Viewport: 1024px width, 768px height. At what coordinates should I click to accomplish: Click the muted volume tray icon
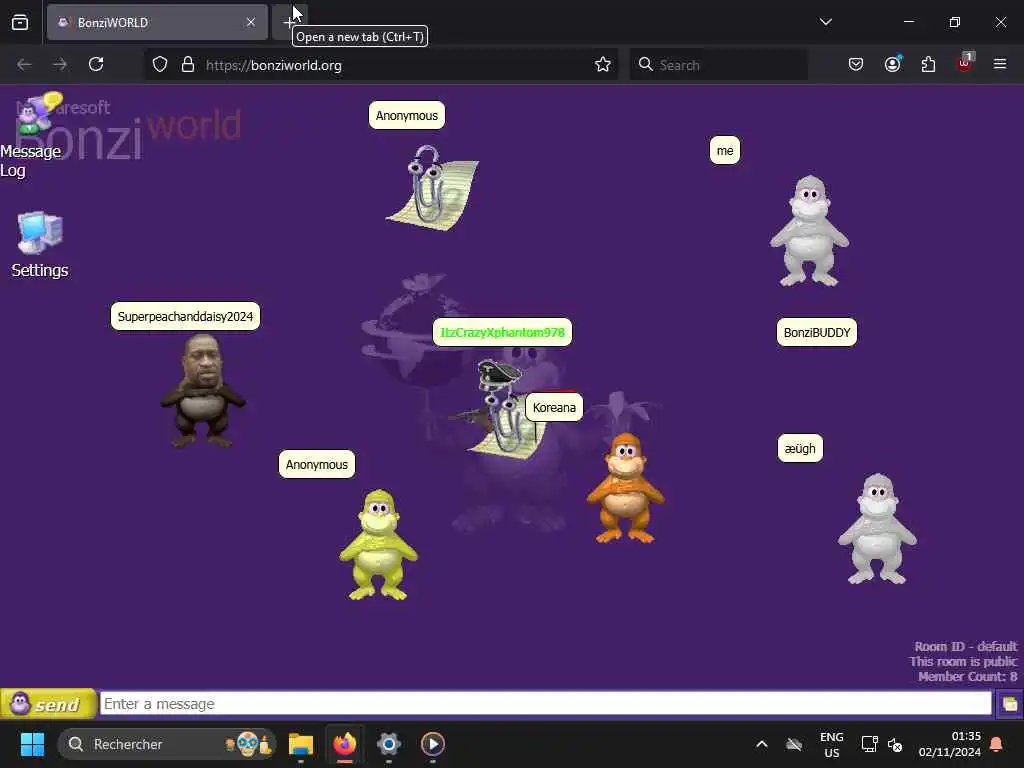click(895, 744)
